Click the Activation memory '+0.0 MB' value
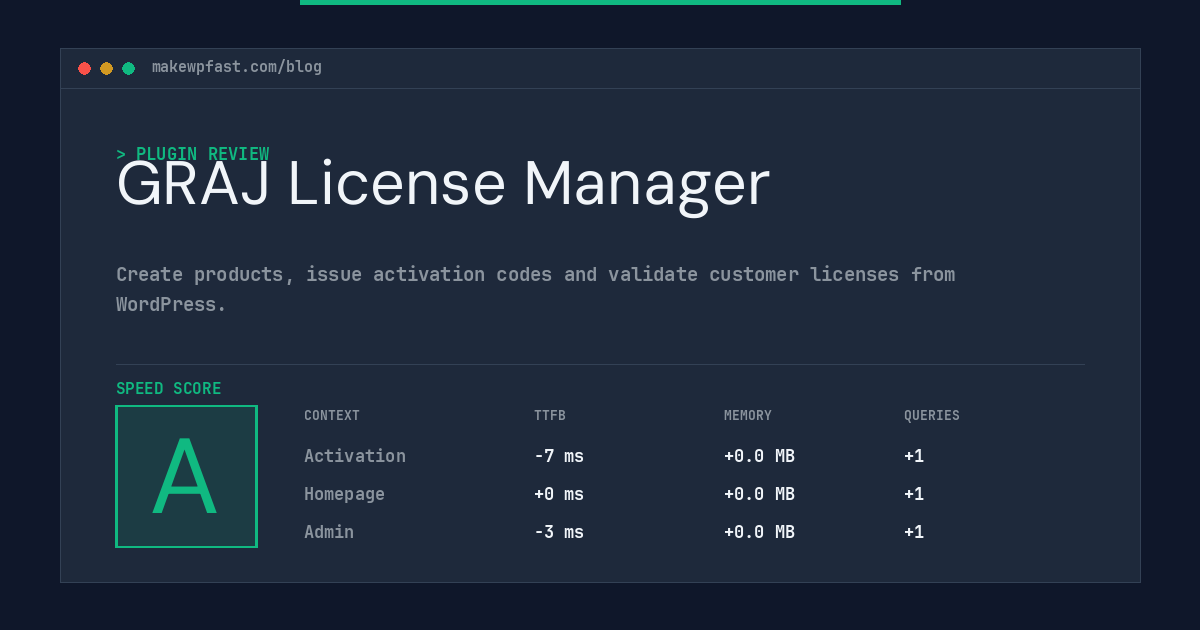Image resolution: width=1200 pixels, height=630 pixels. (x=759, y=456)
